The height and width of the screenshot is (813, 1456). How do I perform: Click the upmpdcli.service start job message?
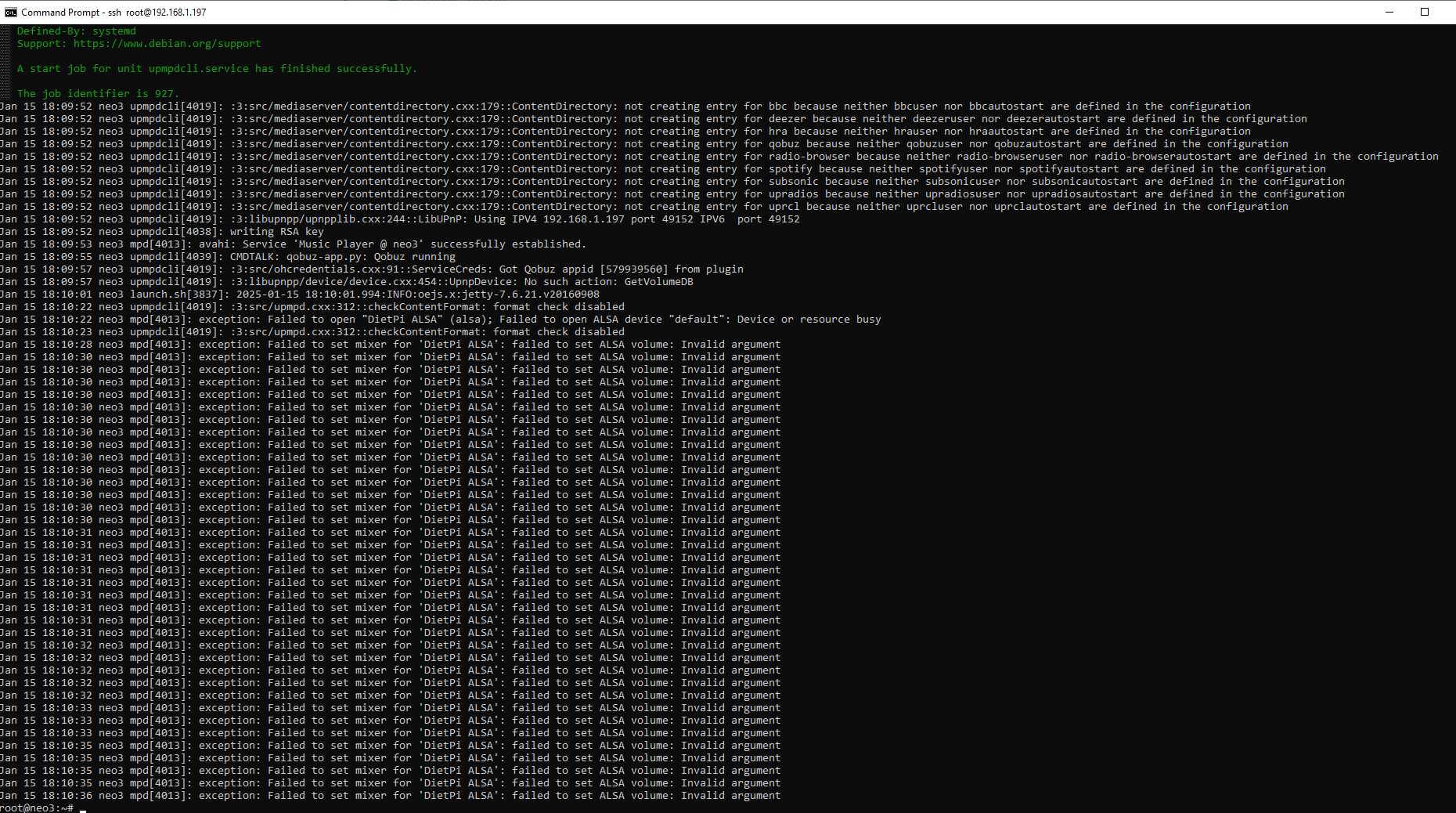[x=217, y=69]
